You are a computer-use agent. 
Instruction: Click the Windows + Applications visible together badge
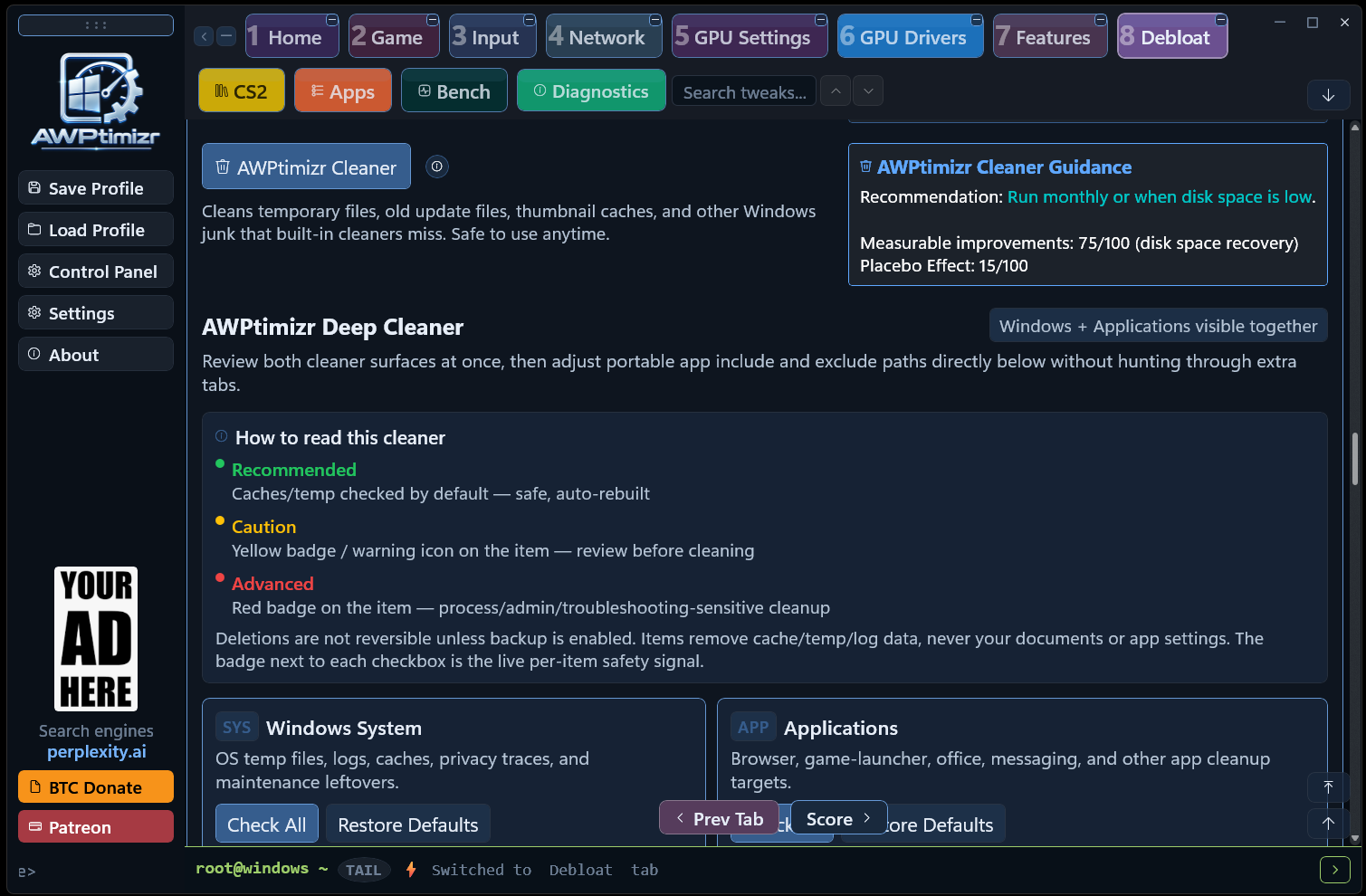1158,326
